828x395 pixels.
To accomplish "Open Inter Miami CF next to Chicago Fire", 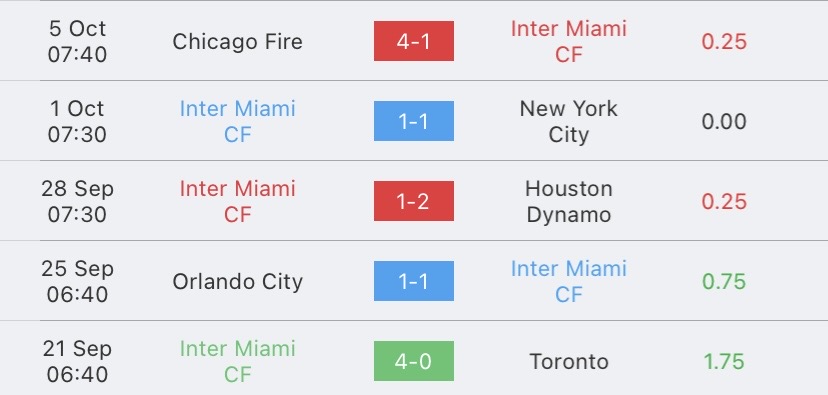I will tap(569, 41).
